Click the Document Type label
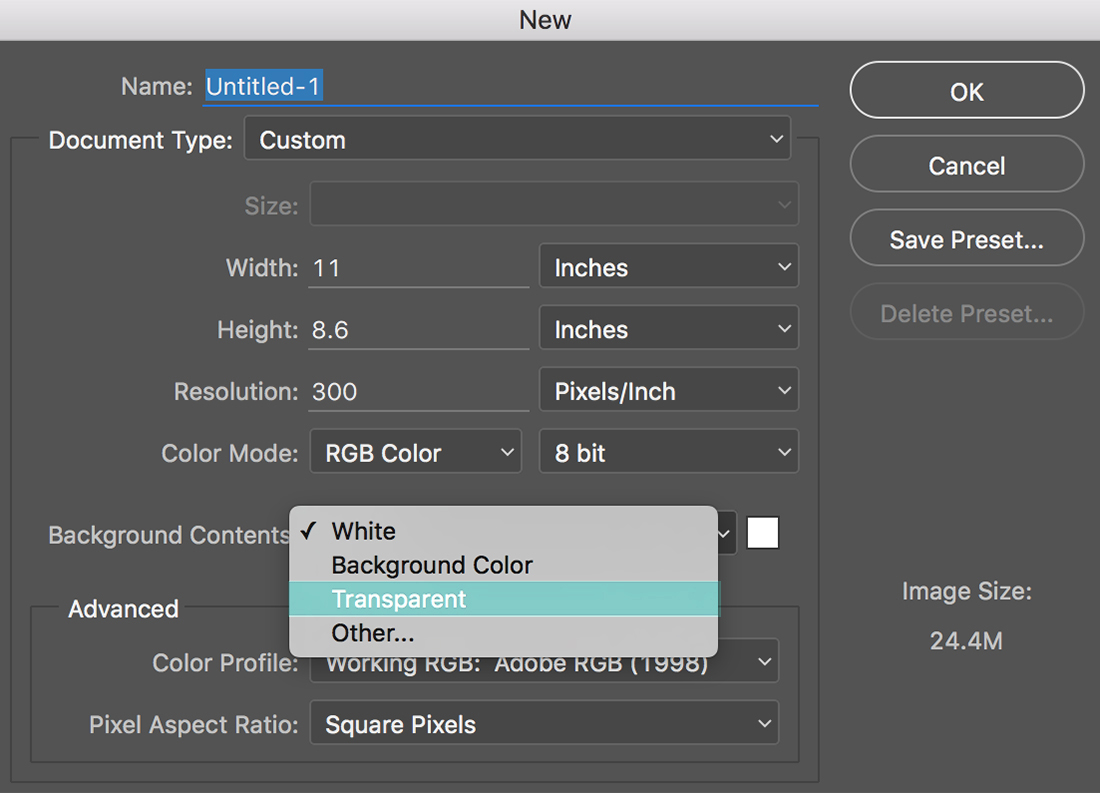This screenshot has height=793, width=1100. click(x=140, y=140)
